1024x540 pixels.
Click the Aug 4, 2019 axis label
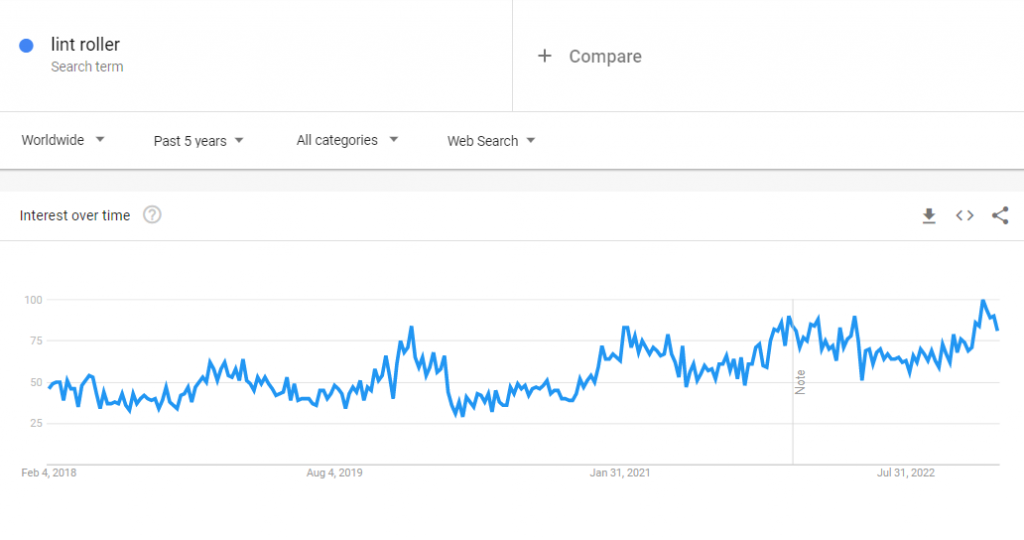[x=335, y=473]
